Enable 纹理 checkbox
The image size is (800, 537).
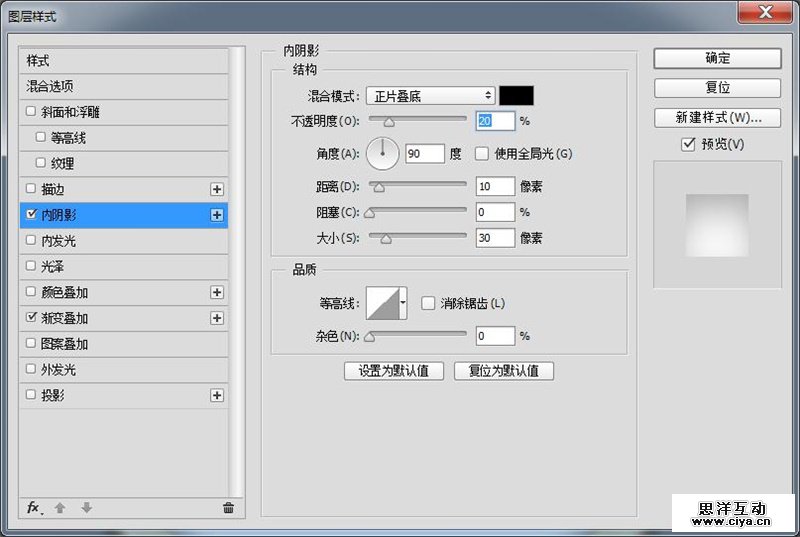click(x=41, y=163)
